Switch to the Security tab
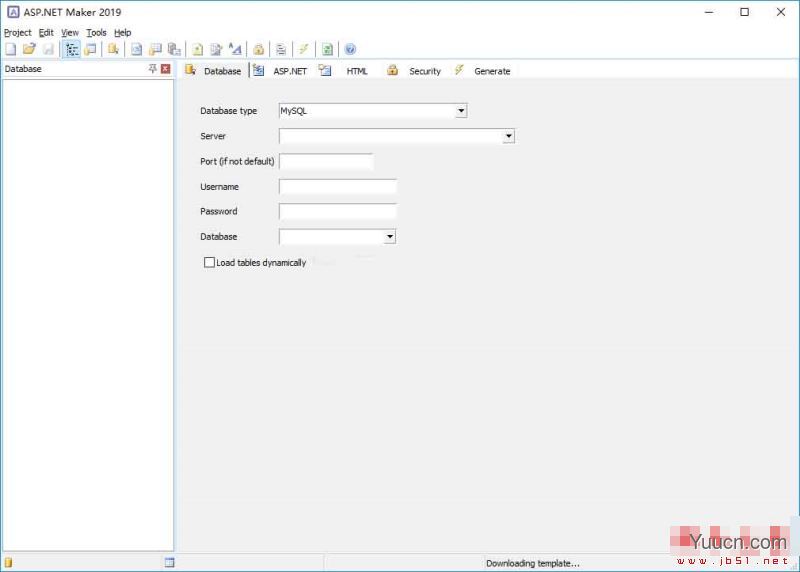 [414, 71]
